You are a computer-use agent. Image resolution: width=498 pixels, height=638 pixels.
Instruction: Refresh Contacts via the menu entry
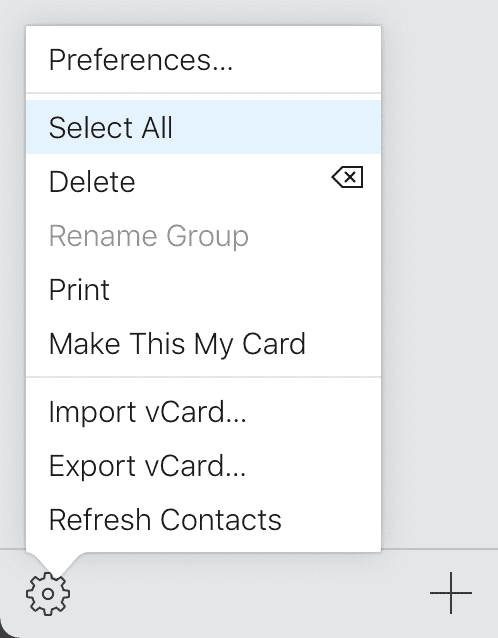pyautogui.click(x=203, y=520)
